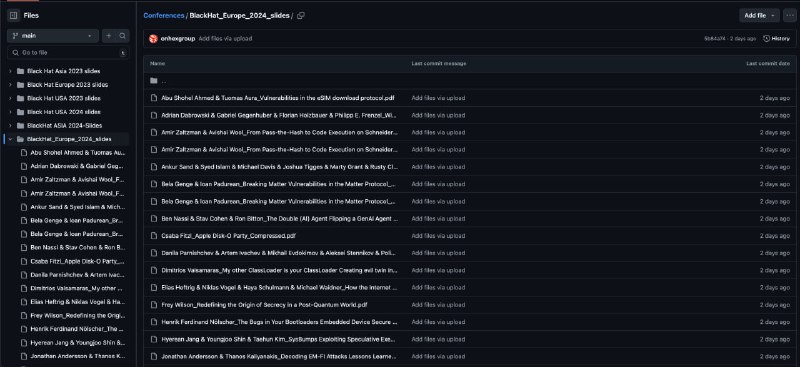Click folder icon of Black Hat USA 2024 slides
800x367 pixels.
pos(20,112)
